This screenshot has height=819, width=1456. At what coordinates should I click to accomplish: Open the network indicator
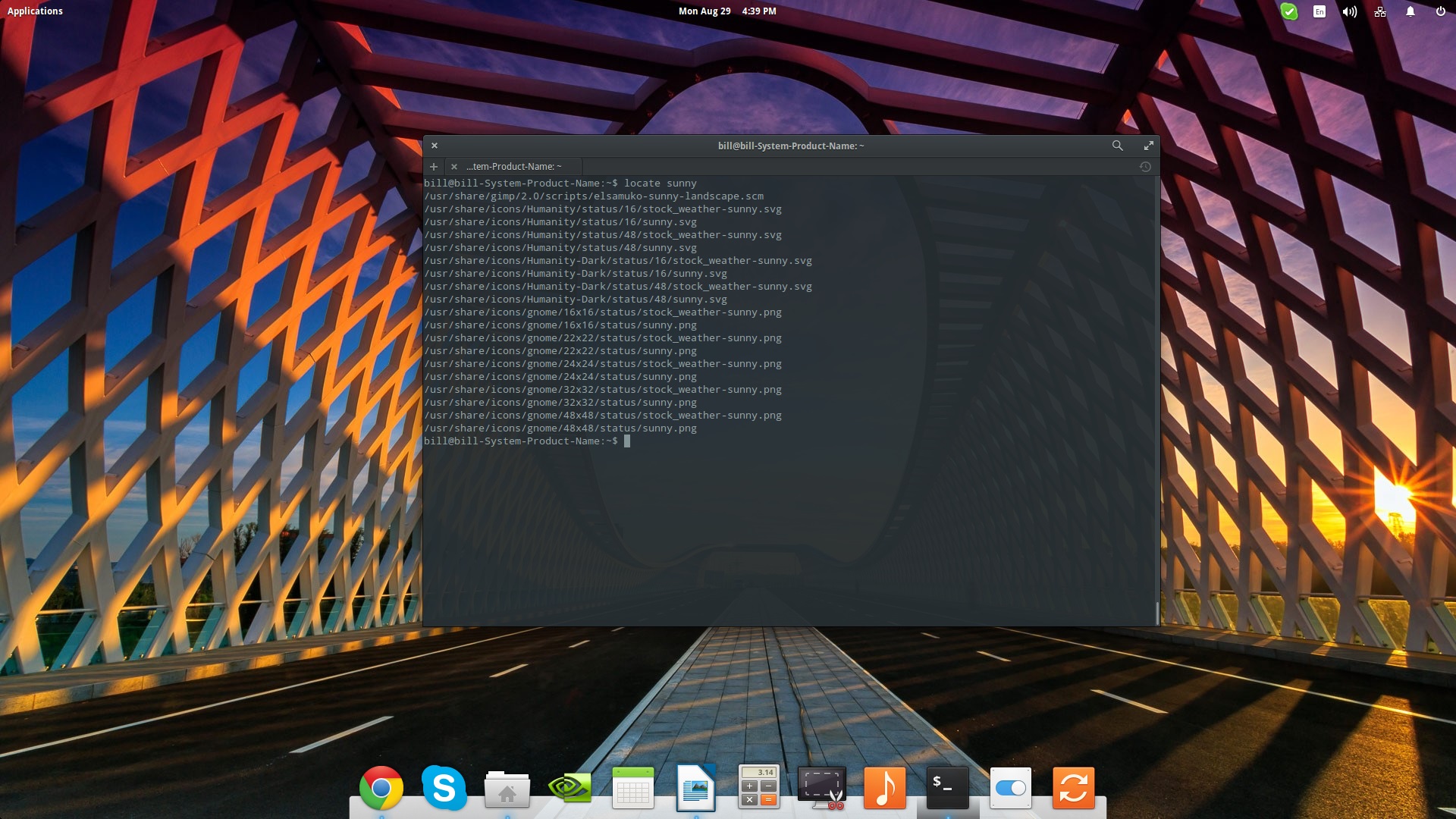point(1380,11)
